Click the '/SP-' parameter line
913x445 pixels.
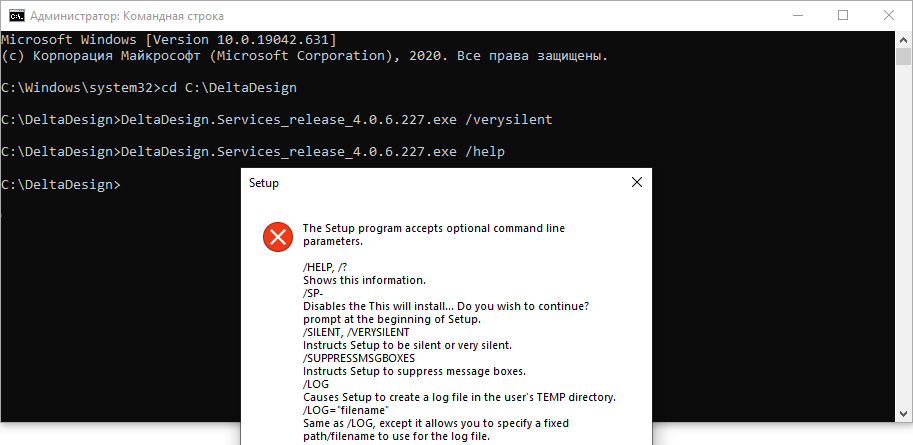pos(313,293)
